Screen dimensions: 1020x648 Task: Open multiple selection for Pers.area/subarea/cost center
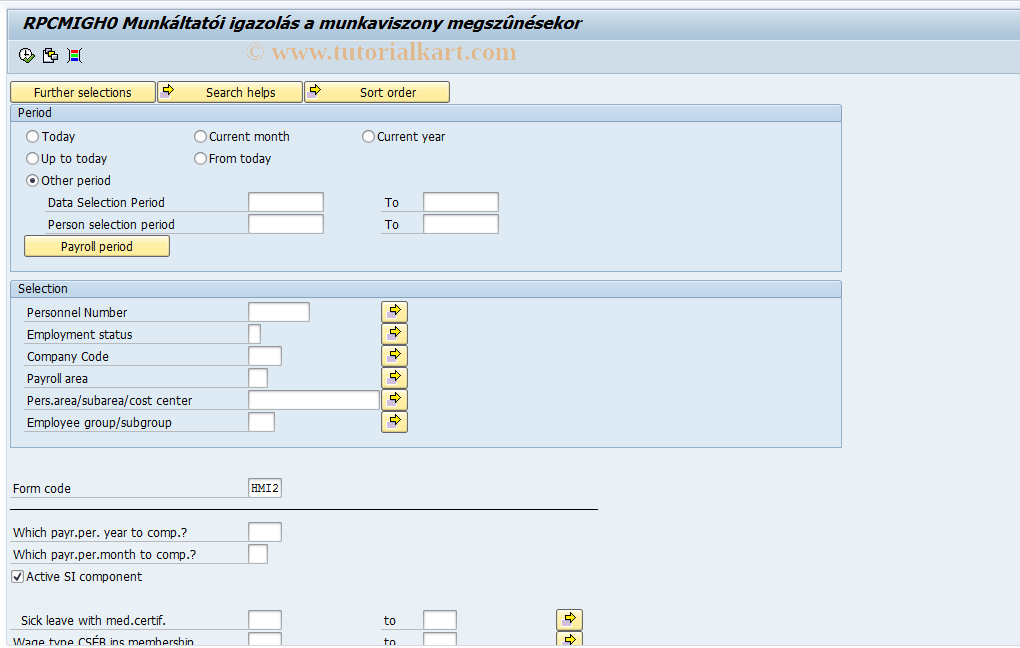coord(394,399)
